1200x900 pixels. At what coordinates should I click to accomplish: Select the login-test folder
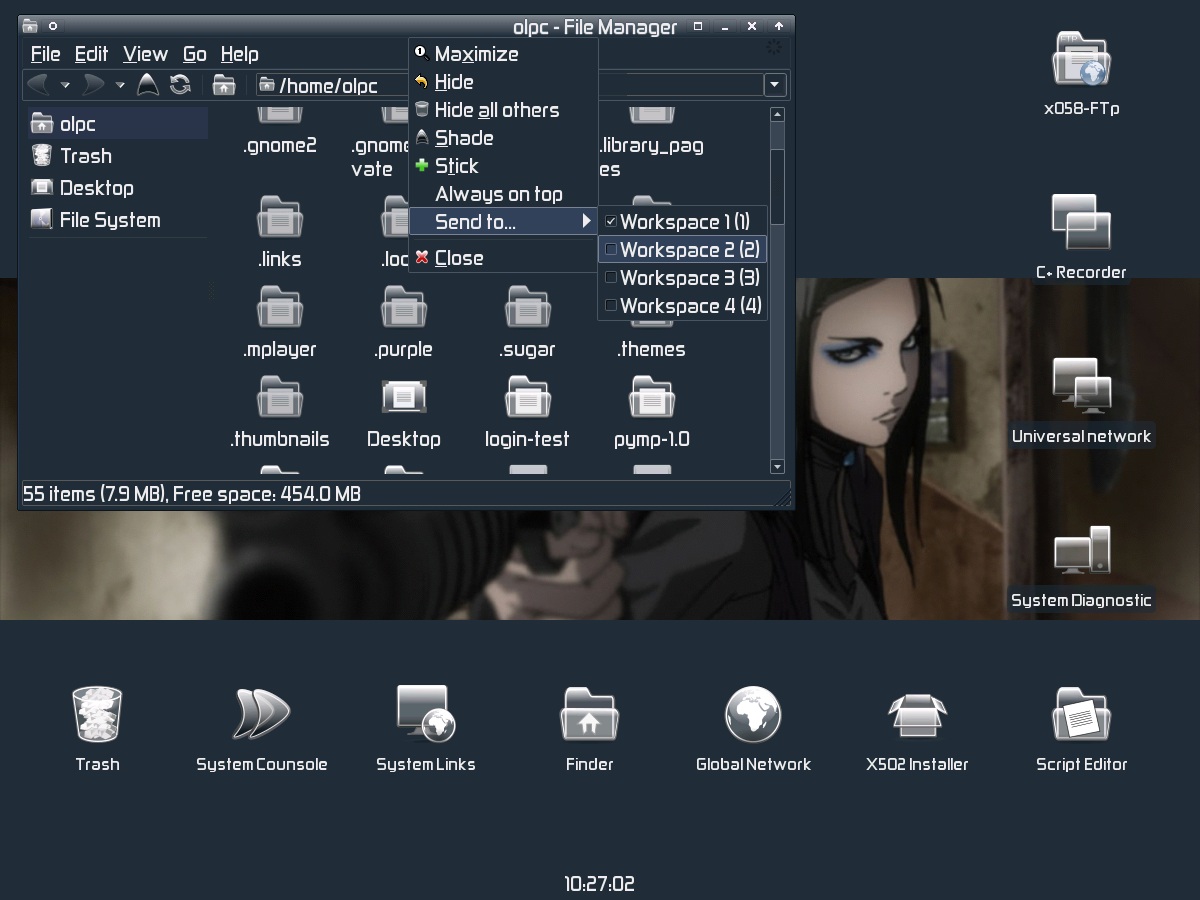click(528, 411)
